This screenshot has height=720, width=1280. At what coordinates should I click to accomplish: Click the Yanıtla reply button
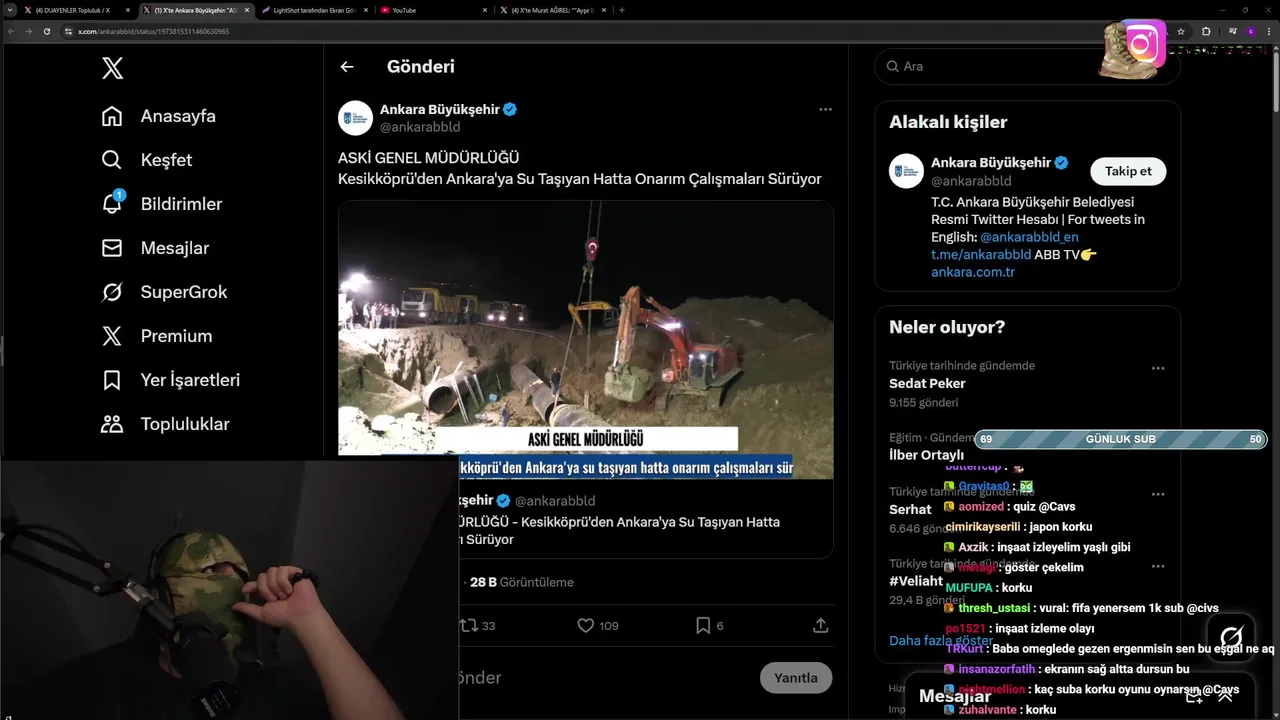[796, 677]
